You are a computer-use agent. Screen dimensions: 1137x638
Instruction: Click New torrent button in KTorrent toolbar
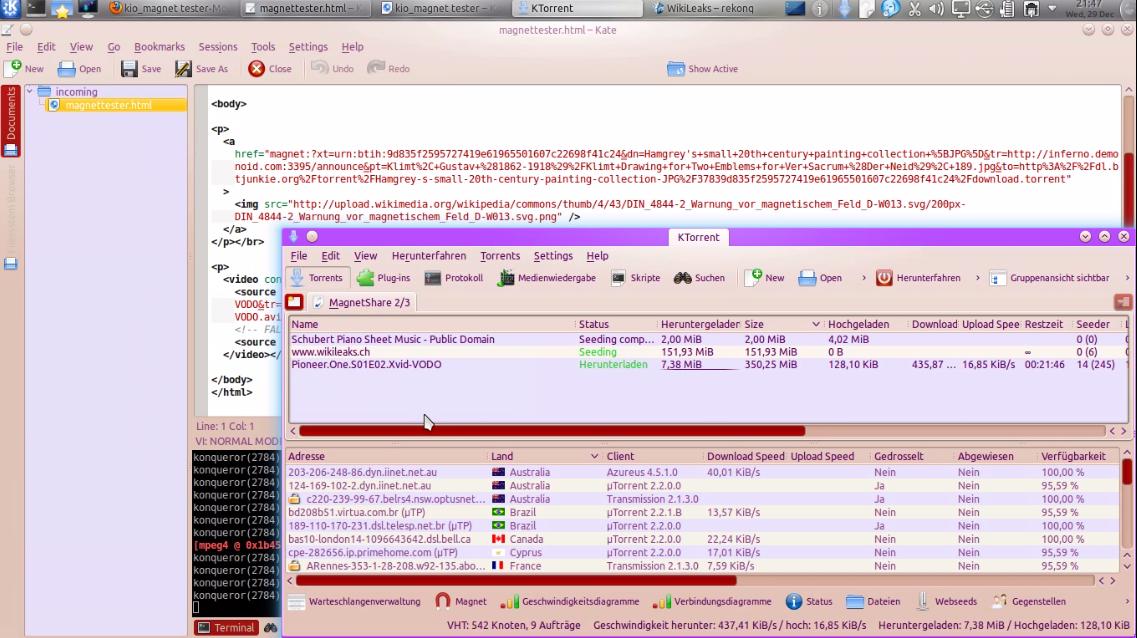coord(764,278)
